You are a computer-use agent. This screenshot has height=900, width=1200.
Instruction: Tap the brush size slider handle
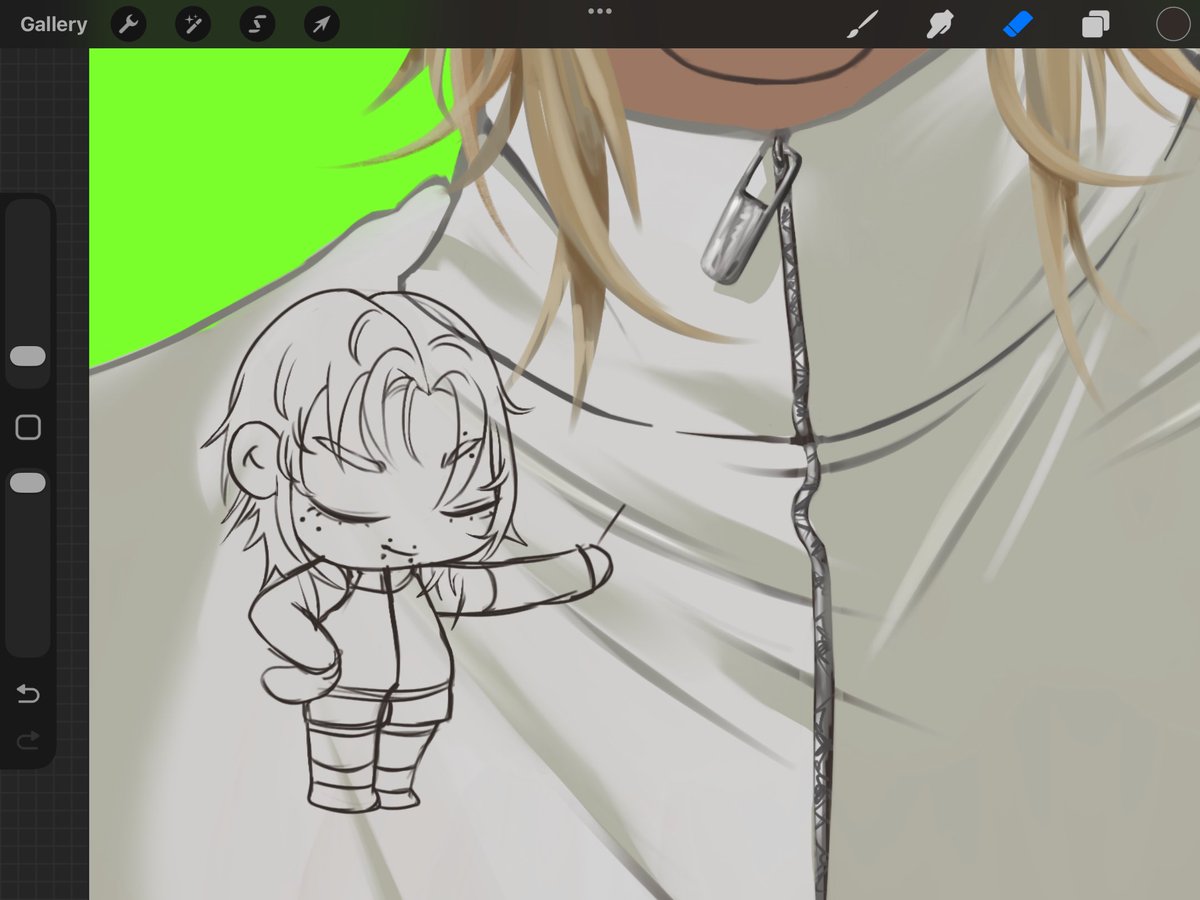tap(28, 356)
